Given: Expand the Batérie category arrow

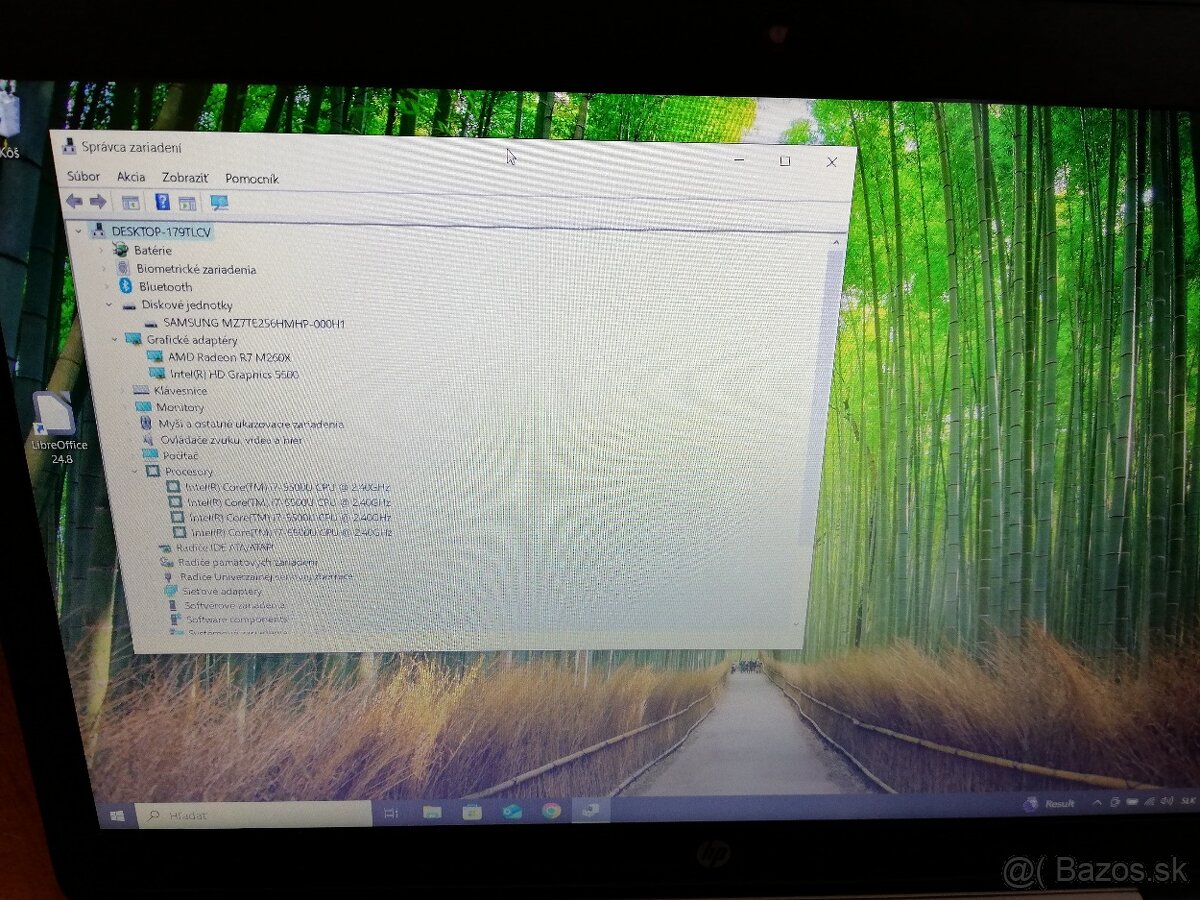Looking at the screenshot, I should coord(103,250).
